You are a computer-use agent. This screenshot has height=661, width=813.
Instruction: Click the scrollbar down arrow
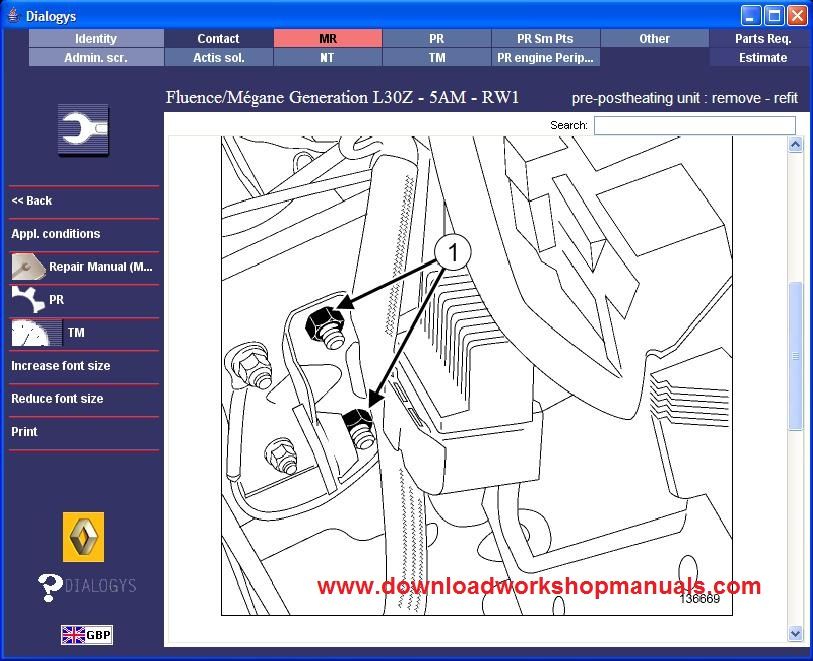[795, 634]
